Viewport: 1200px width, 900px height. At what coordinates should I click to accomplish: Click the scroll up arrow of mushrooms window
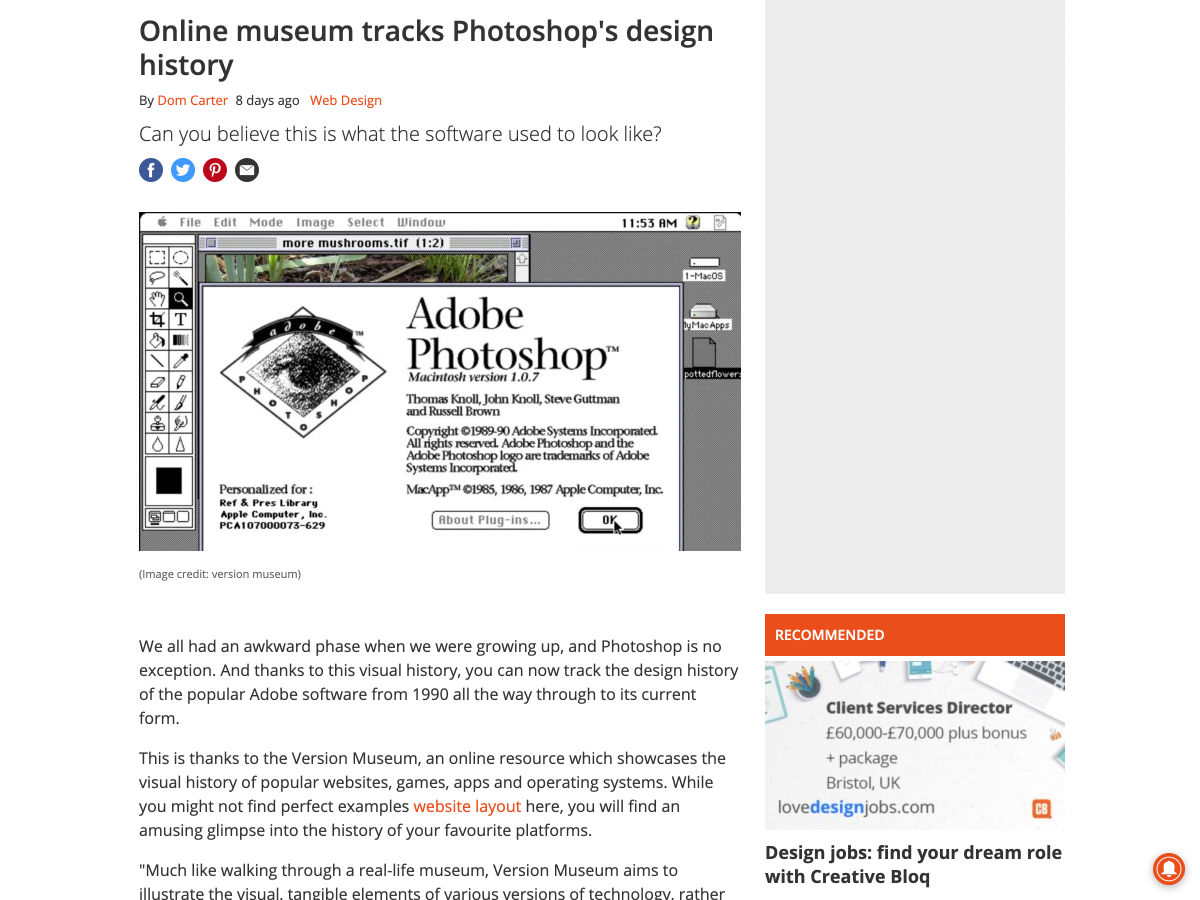[522, 259]
